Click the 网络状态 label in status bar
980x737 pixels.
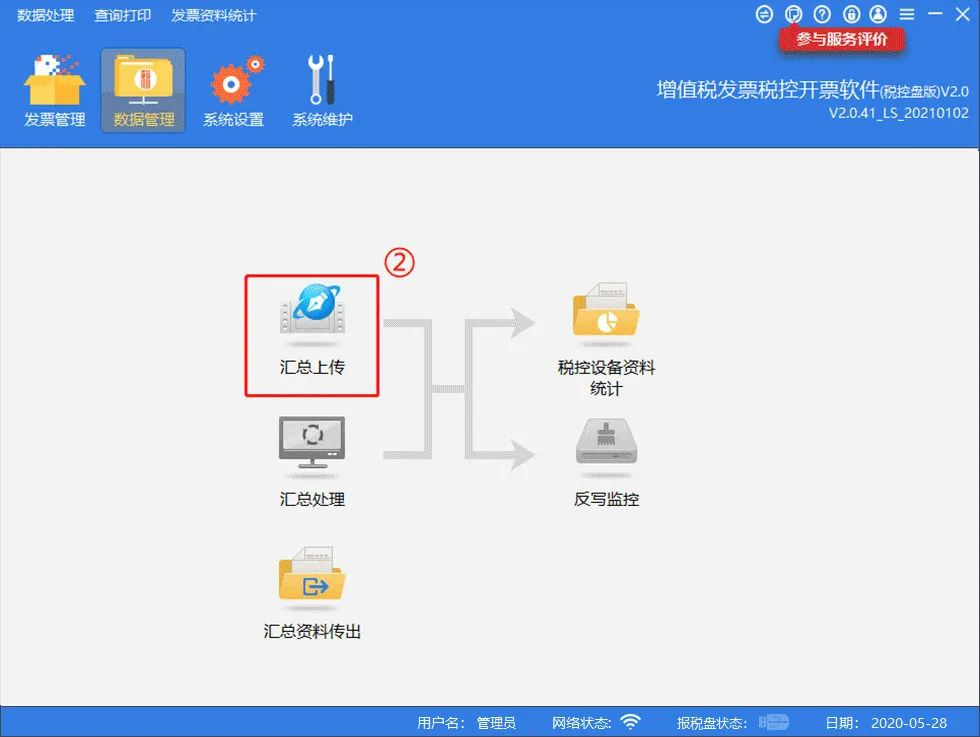(581, 723)
